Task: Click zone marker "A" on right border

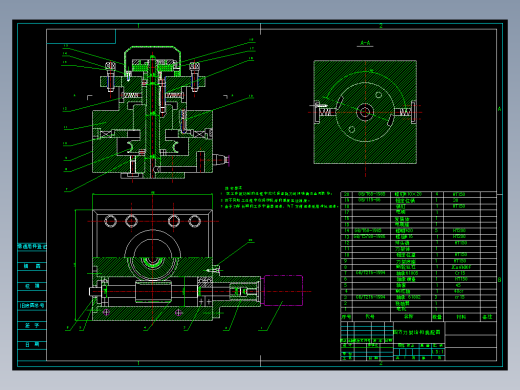Action: 499,109
